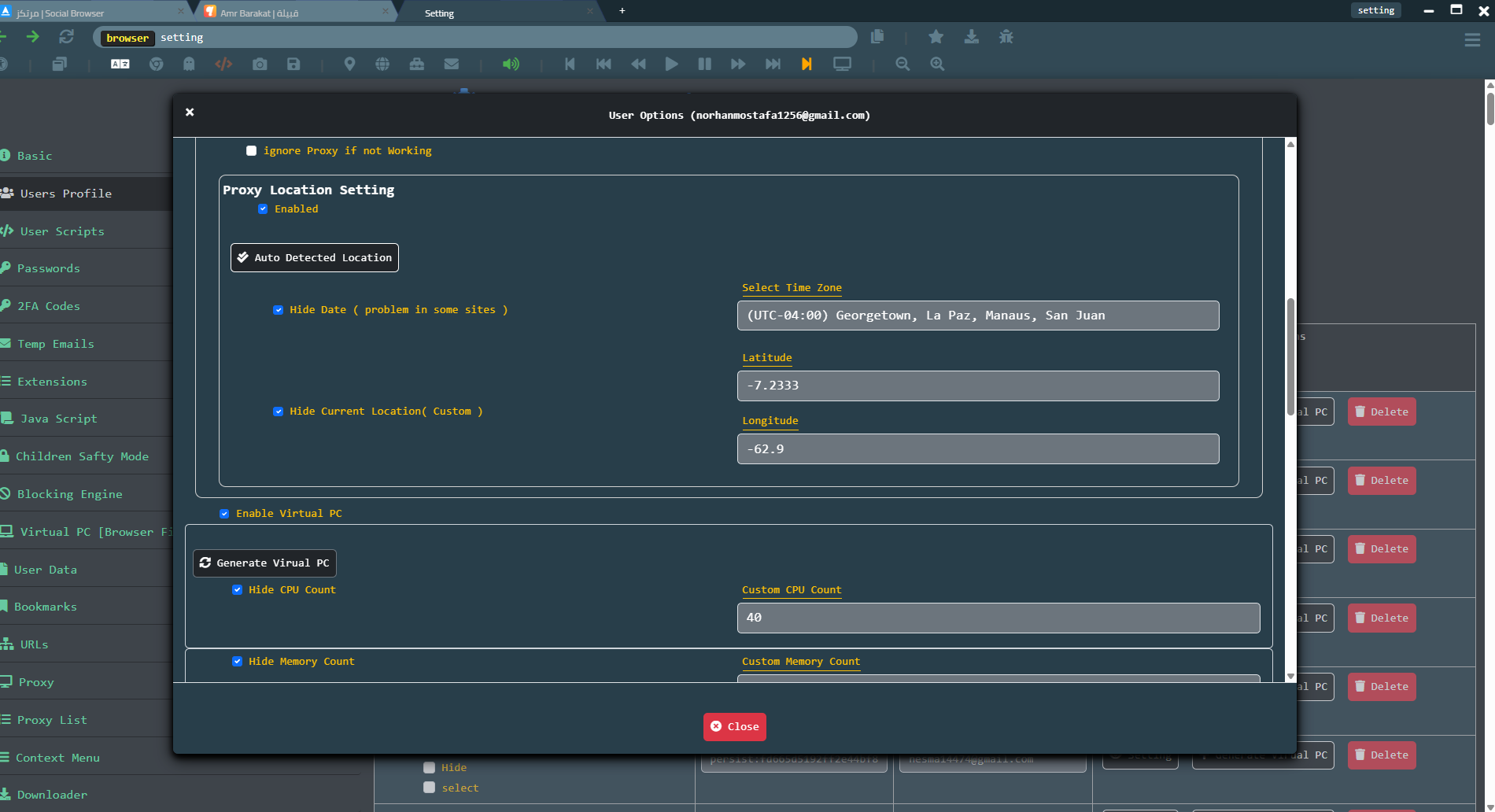Viewport: 1495px width, 812px height.
Task: Disable the Enable Virtual PC checkbox
Action: pos(225,514)
